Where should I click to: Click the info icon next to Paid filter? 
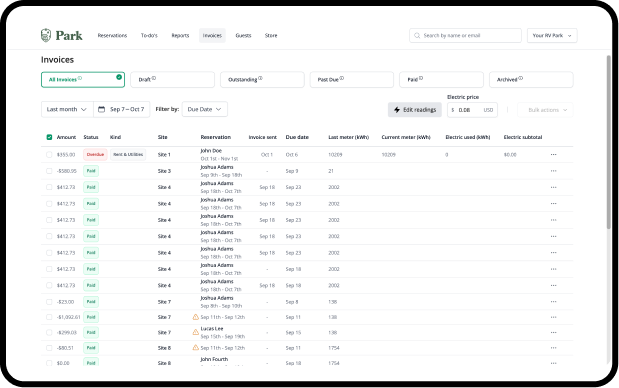coord(421,78)
